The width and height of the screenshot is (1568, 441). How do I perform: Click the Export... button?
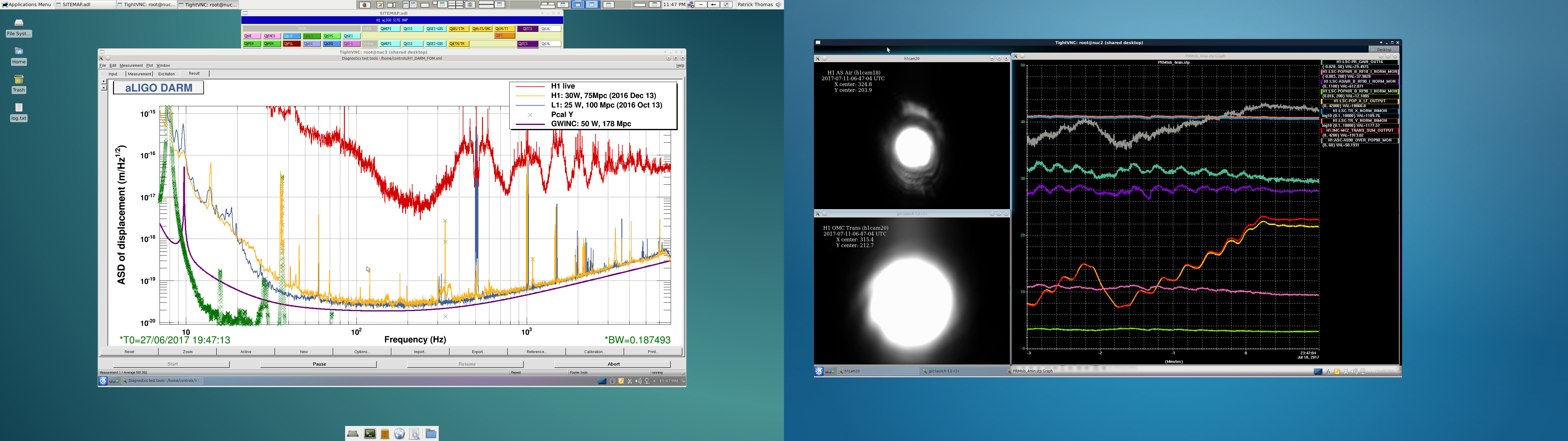pyautogui.click(x=478, y=352)
